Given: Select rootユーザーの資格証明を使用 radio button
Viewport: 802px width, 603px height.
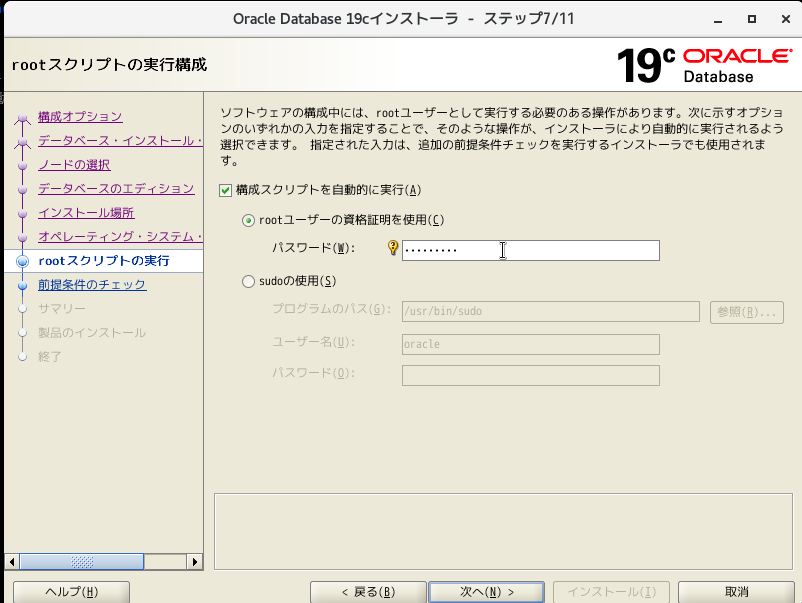Looking at the screenshot, I should (248, 220).
